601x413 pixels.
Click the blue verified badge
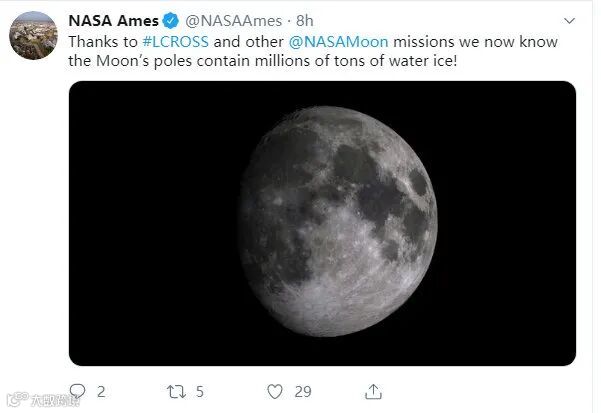pyautogui.click(x=171, y=21)
